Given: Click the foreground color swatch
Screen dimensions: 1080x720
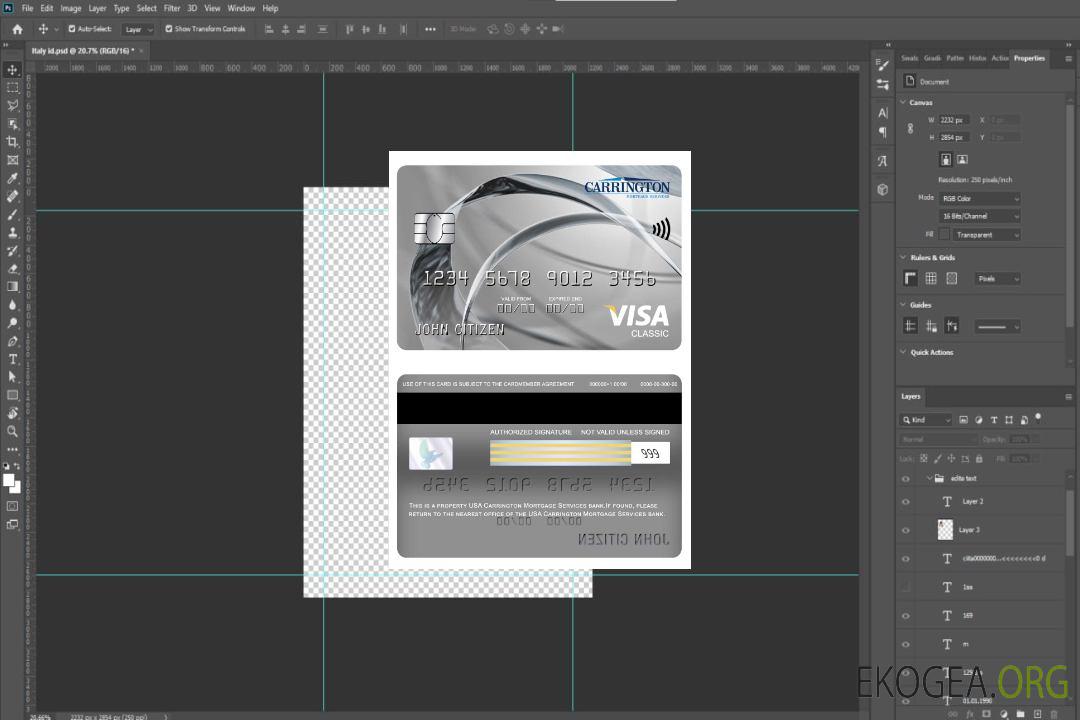Looking at the screenshot, I should pos(9,480).
